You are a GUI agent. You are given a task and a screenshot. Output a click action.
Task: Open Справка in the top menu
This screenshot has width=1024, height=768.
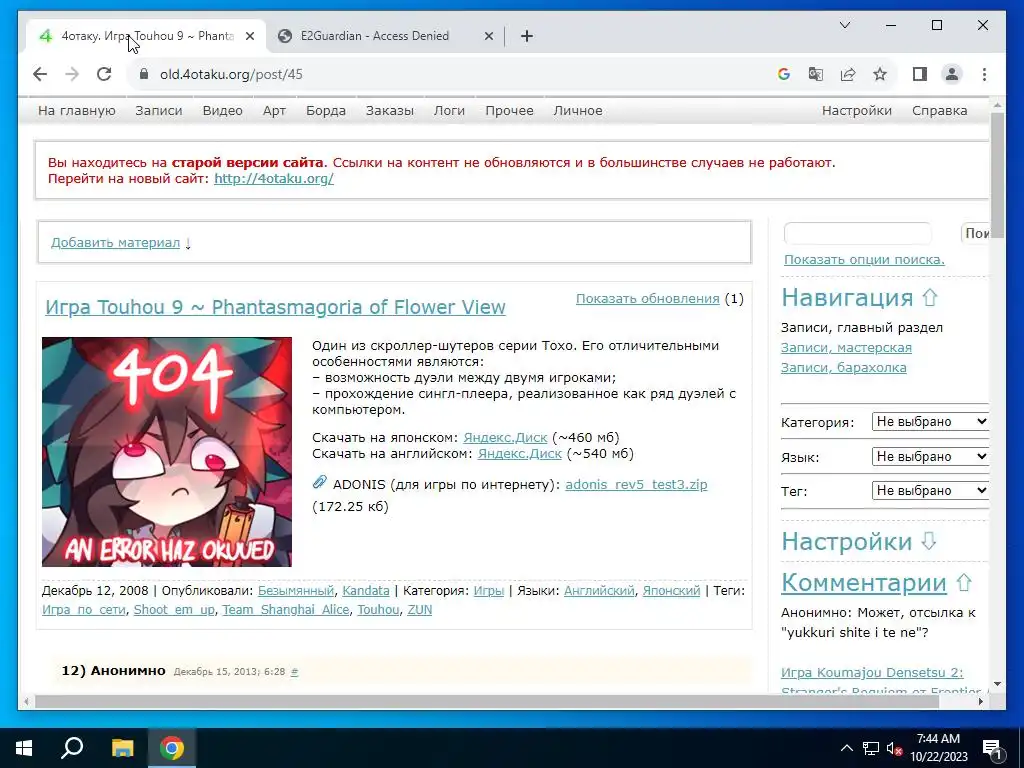[939, 110]
